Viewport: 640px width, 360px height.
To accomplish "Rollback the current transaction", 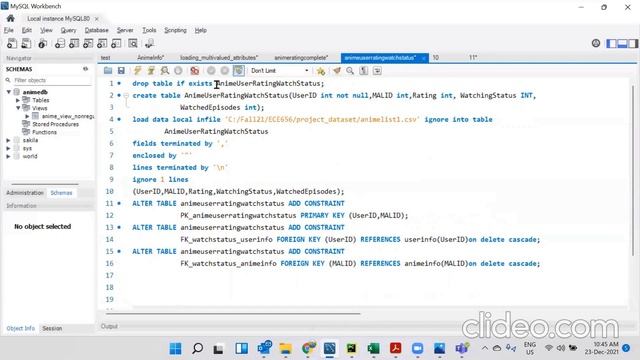I will coord(224,71).
